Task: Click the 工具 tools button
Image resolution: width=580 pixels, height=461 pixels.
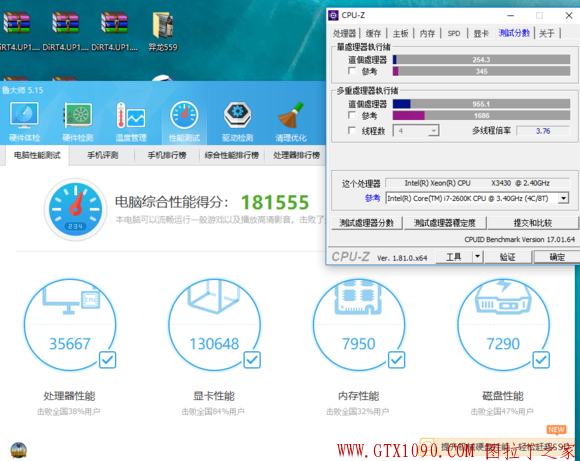Action: tap(454, 256)
